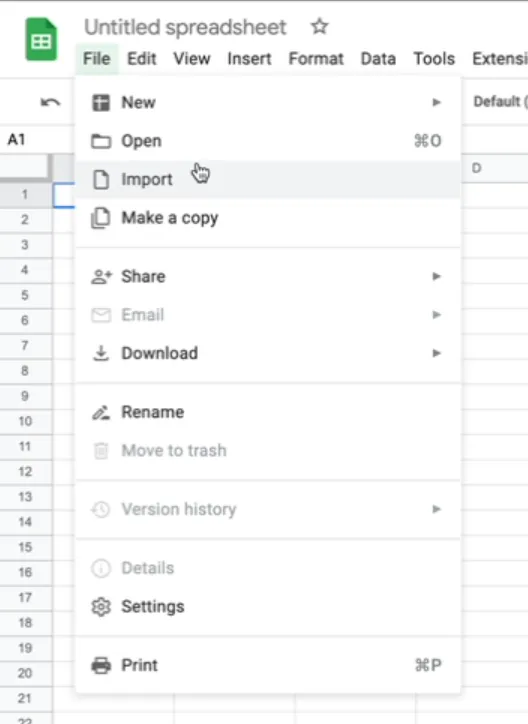Click the Rename pencil icon
528x724 pixels.
coord(101,412)
